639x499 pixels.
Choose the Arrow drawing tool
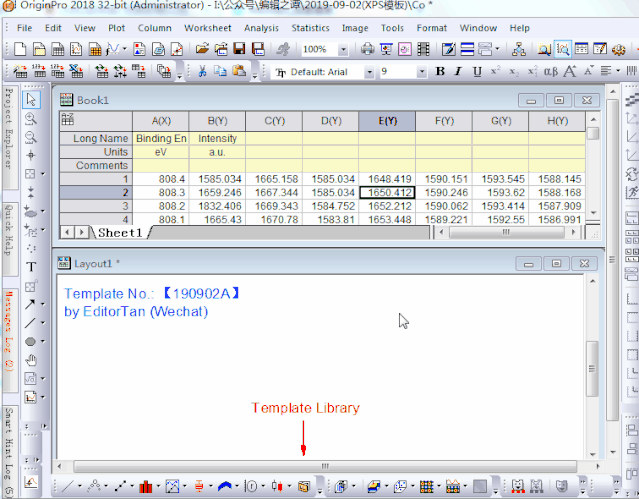31,304
